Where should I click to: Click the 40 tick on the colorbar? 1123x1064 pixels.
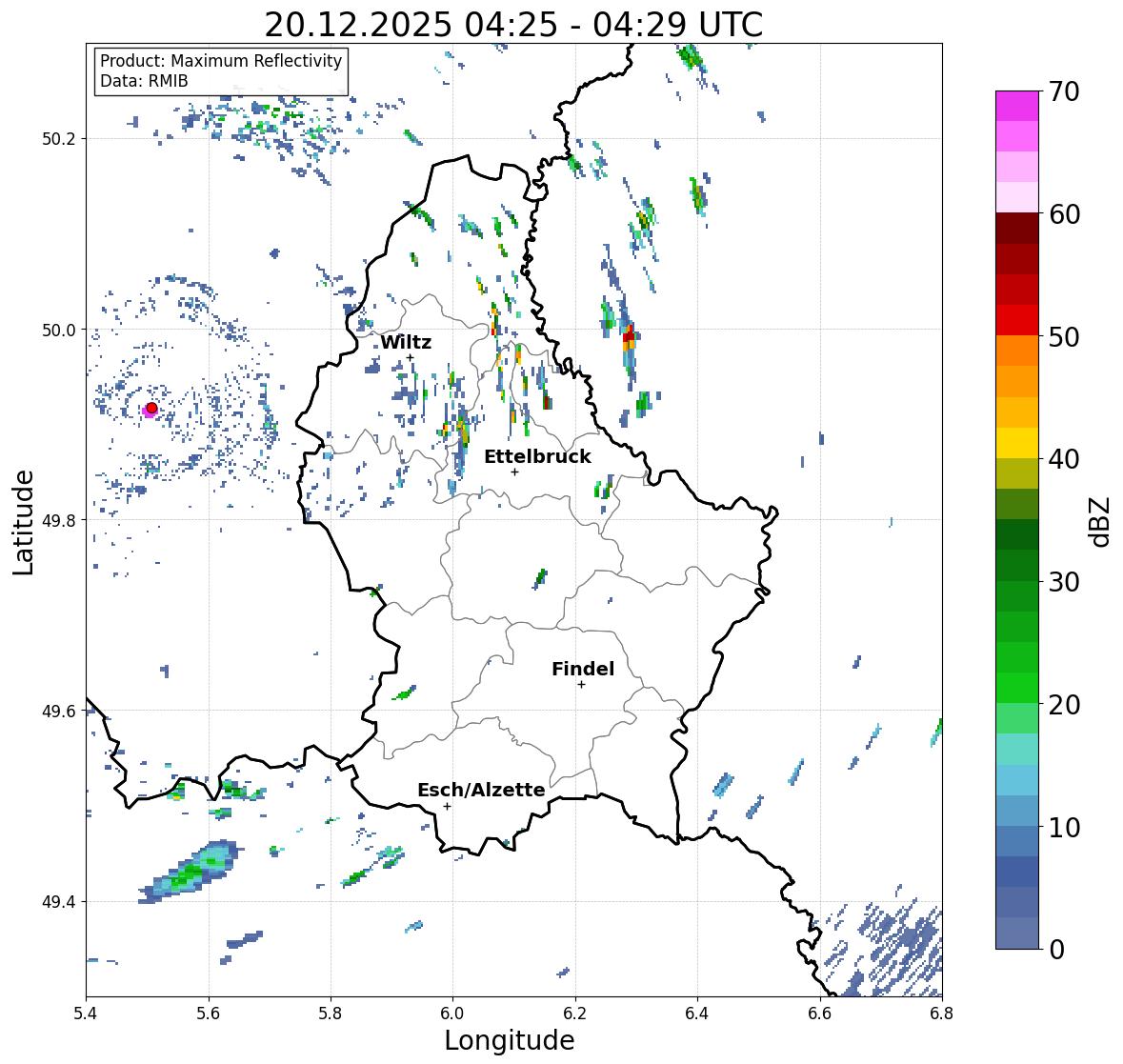click(1064, 460)
